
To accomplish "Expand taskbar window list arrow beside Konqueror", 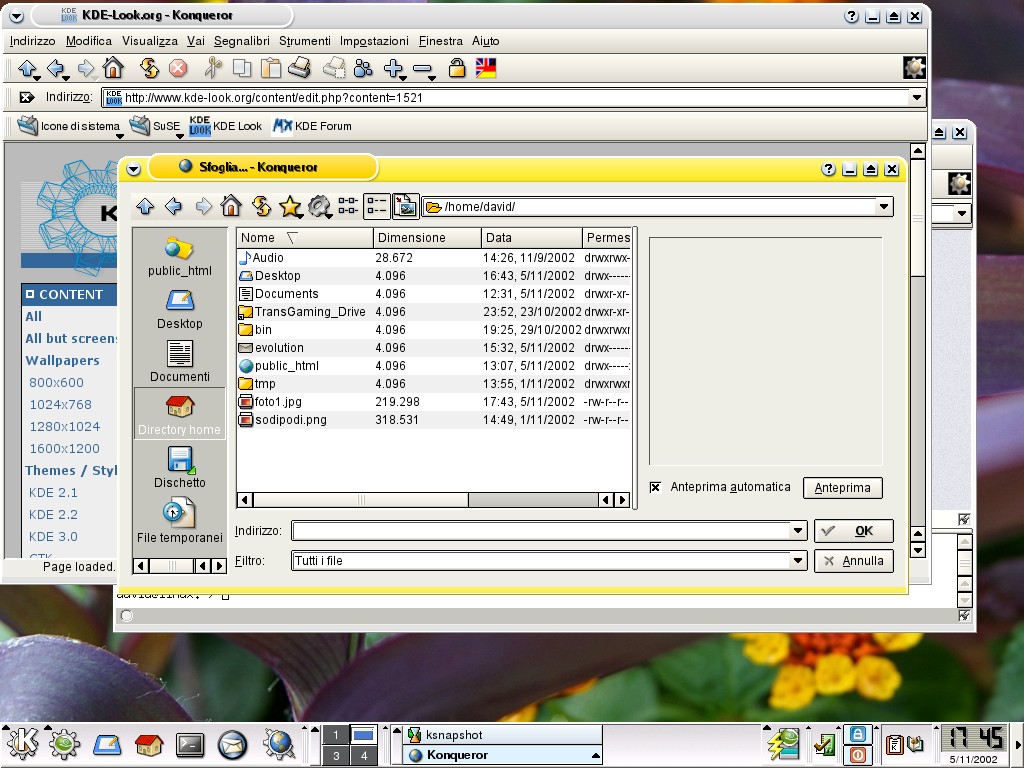I will tap(596, 756).
